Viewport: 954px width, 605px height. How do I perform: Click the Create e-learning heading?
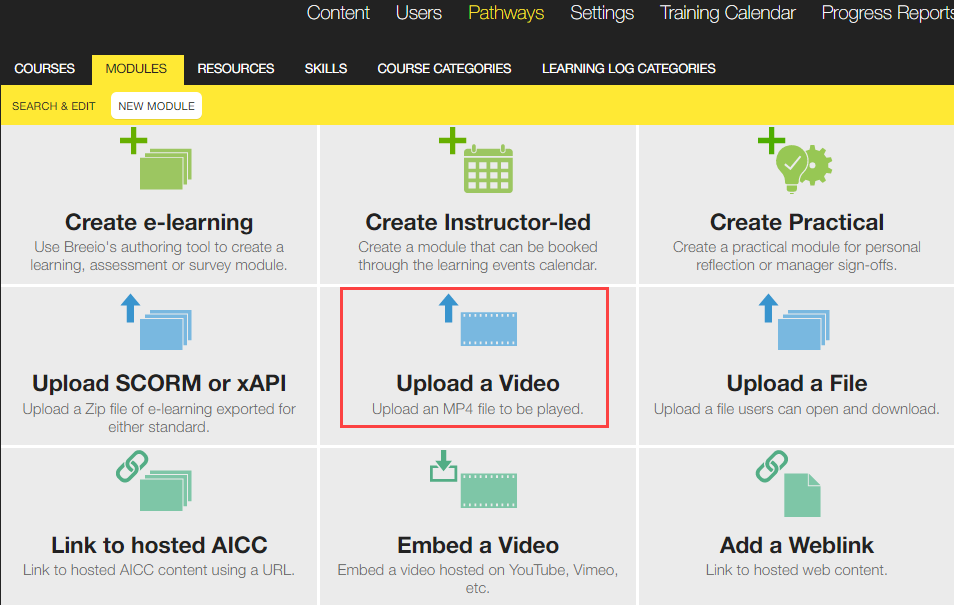[159, 222]
